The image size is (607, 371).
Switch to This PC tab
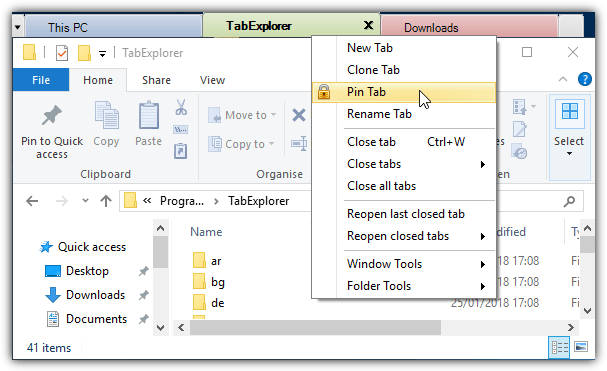point(113,27)
